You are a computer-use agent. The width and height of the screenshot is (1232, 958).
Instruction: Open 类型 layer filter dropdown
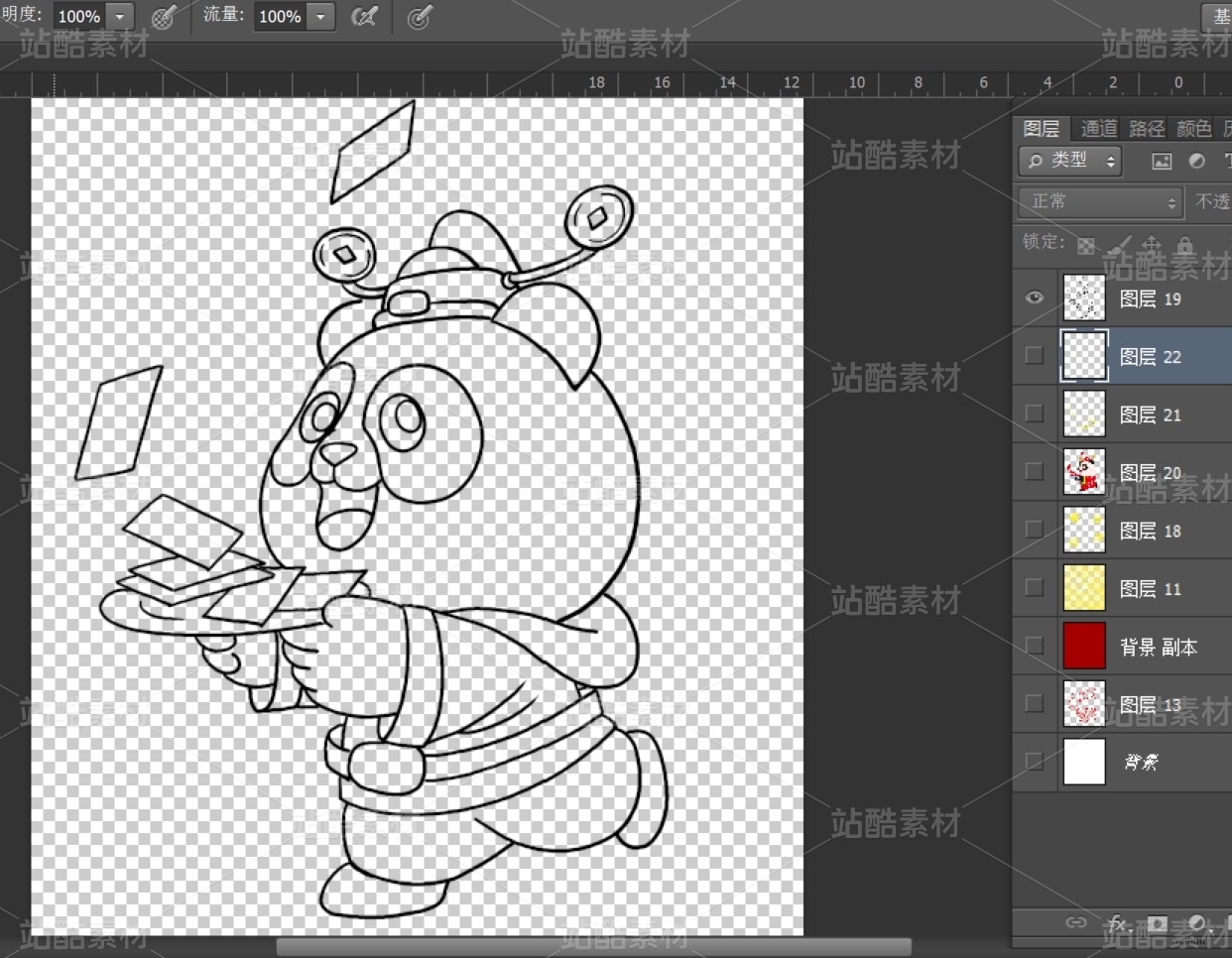tap(1070, 161)
